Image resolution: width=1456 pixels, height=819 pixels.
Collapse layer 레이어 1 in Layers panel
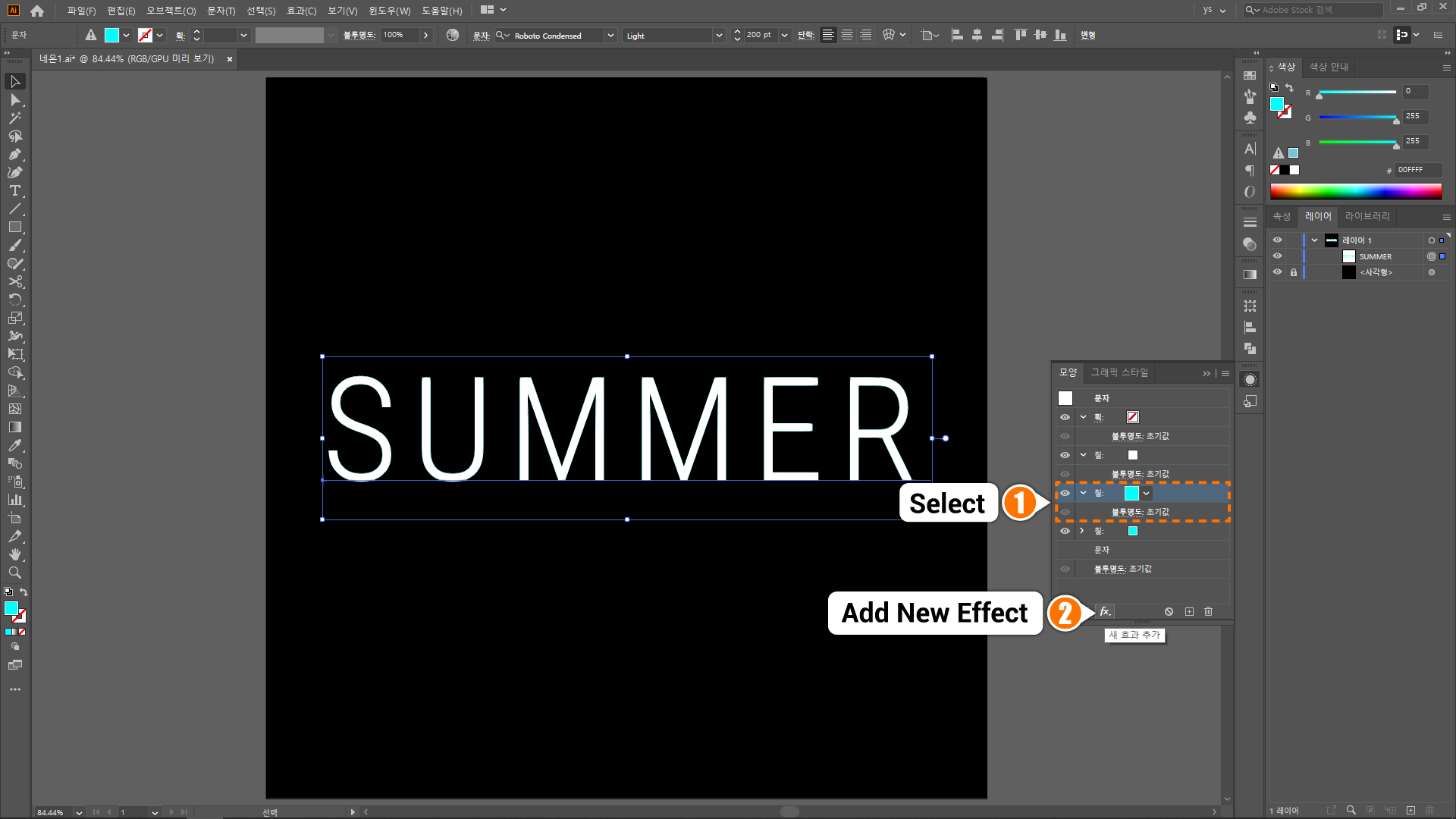coord(1314,240)
